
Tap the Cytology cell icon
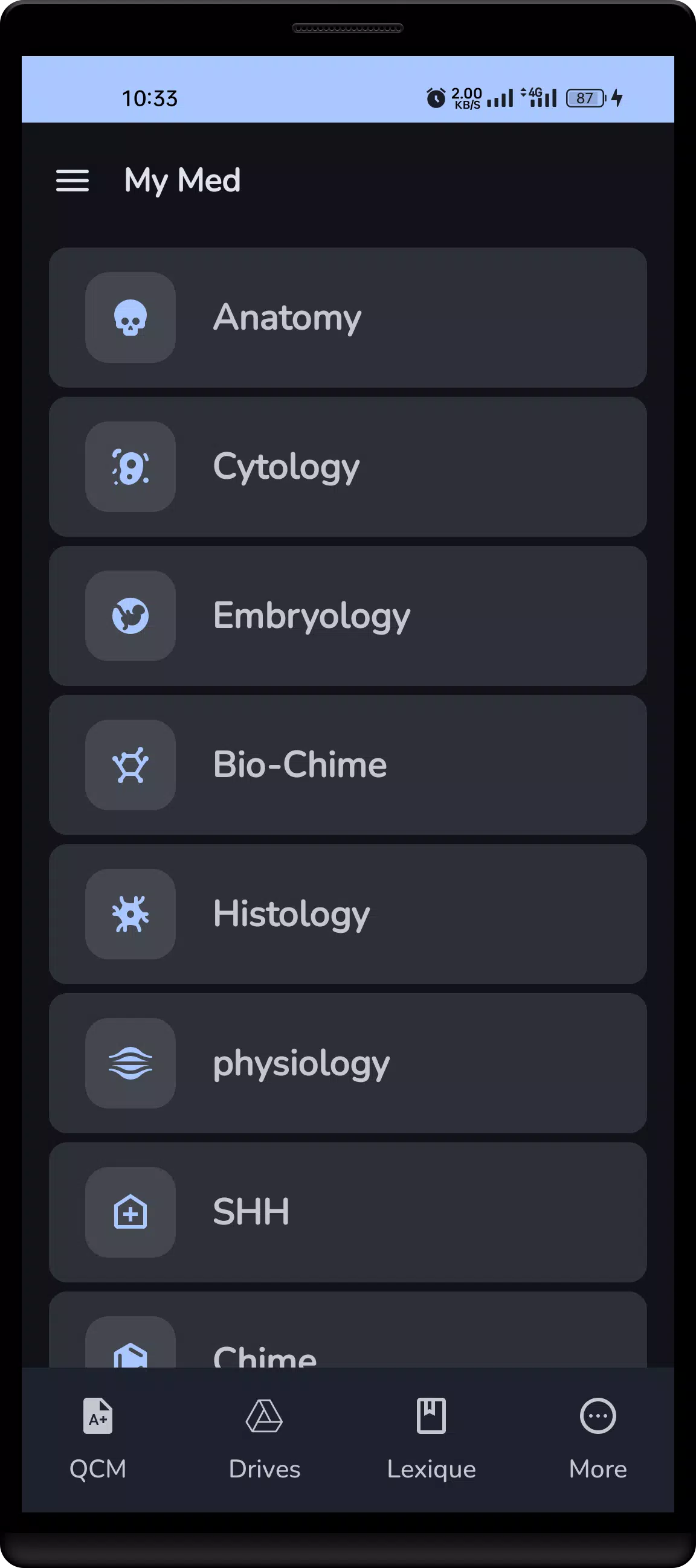130,467
